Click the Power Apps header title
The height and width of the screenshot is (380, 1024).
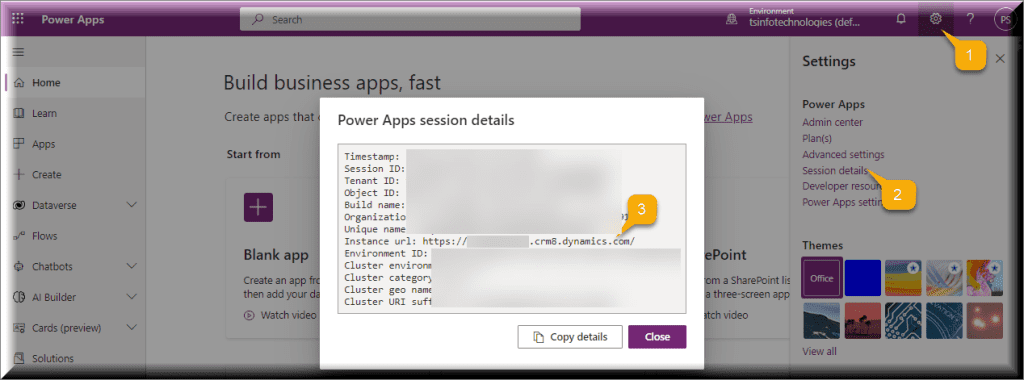point(72,19)
